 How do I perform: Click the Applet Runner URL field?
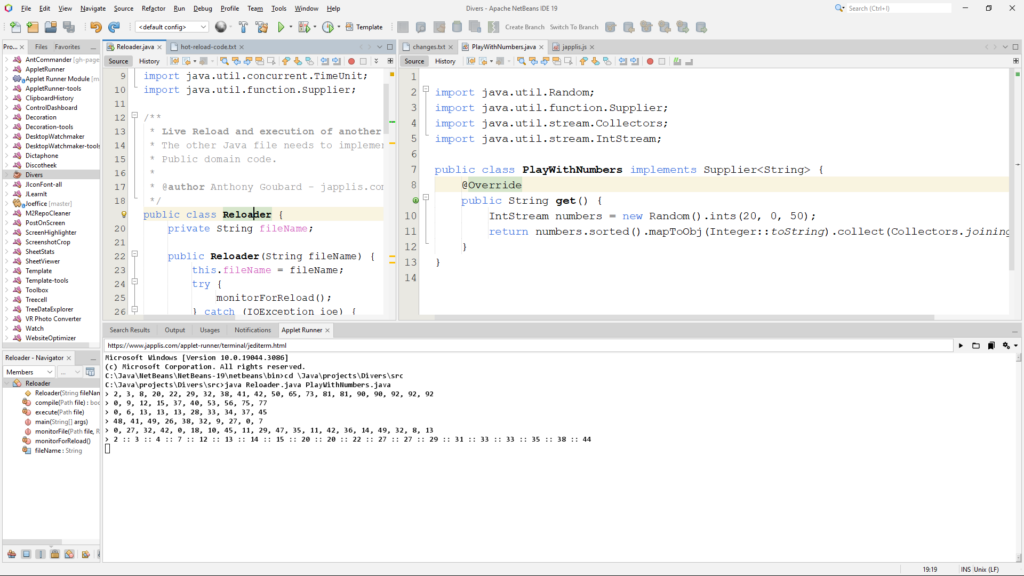pos(528,345)
